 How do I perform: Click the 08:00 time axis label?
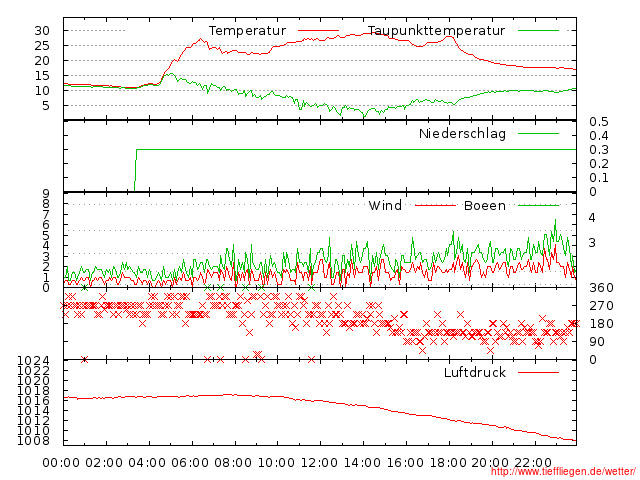pyautogui.click(x=233, y=463)
